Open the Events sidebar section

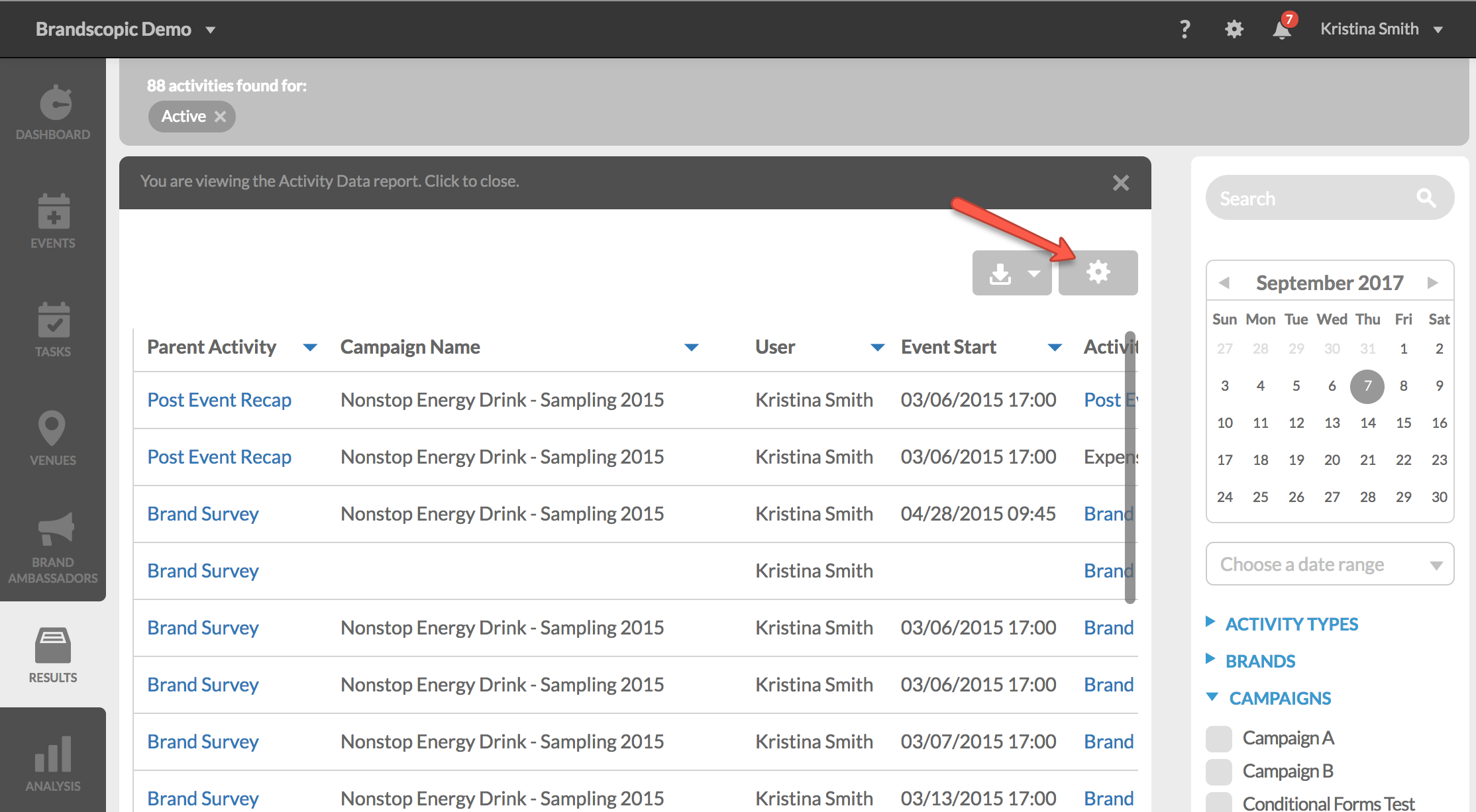point(53,221)
